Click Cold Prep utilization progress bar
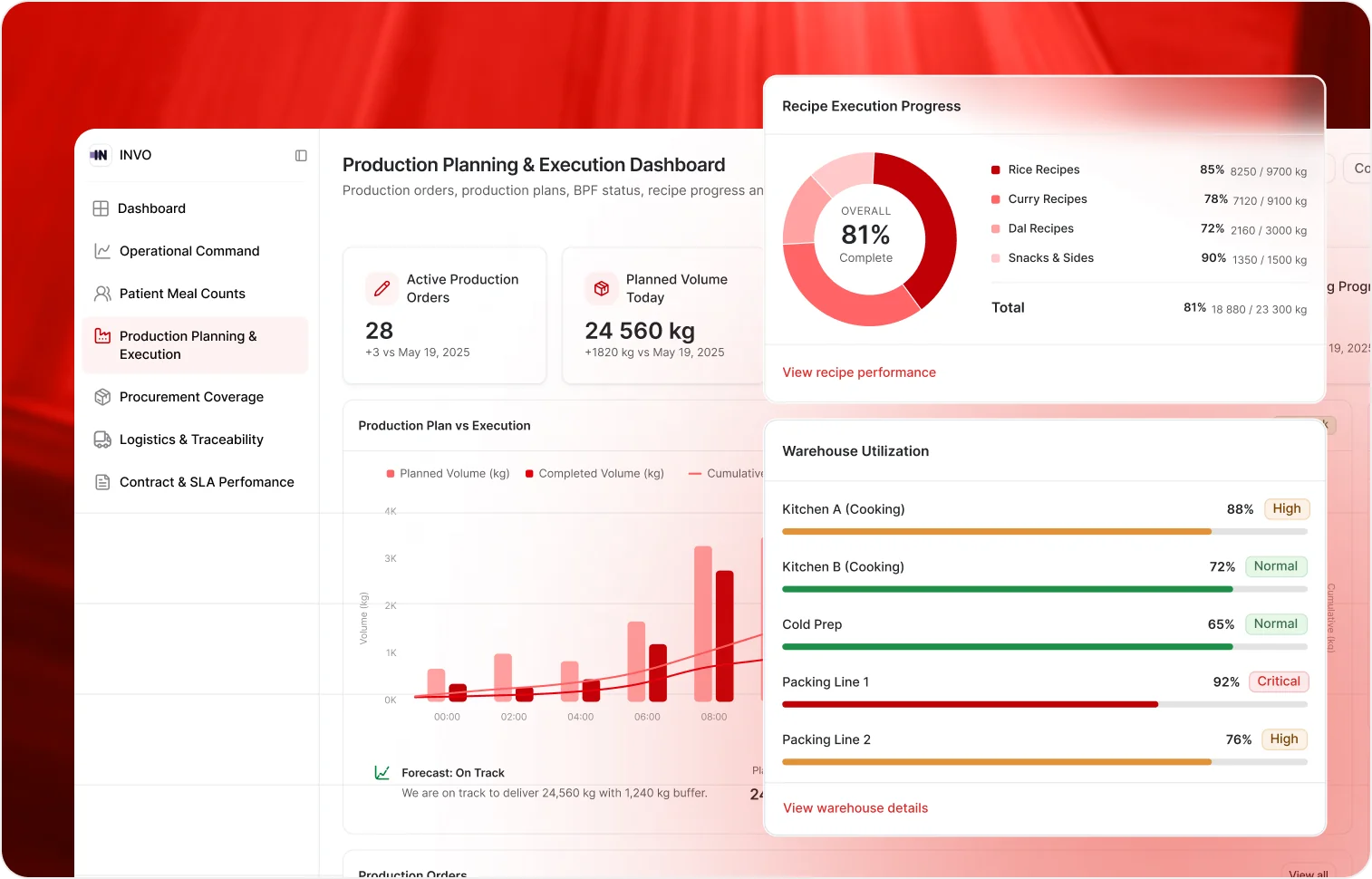1372x879 pixels. click(1045, 647)
